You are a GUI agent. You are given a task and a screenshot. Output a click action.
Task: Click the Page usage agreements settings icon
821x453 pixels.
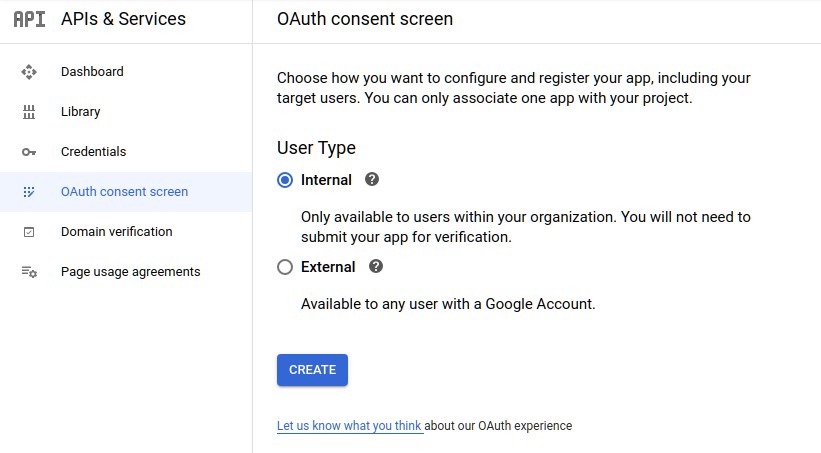pos(29,272)
